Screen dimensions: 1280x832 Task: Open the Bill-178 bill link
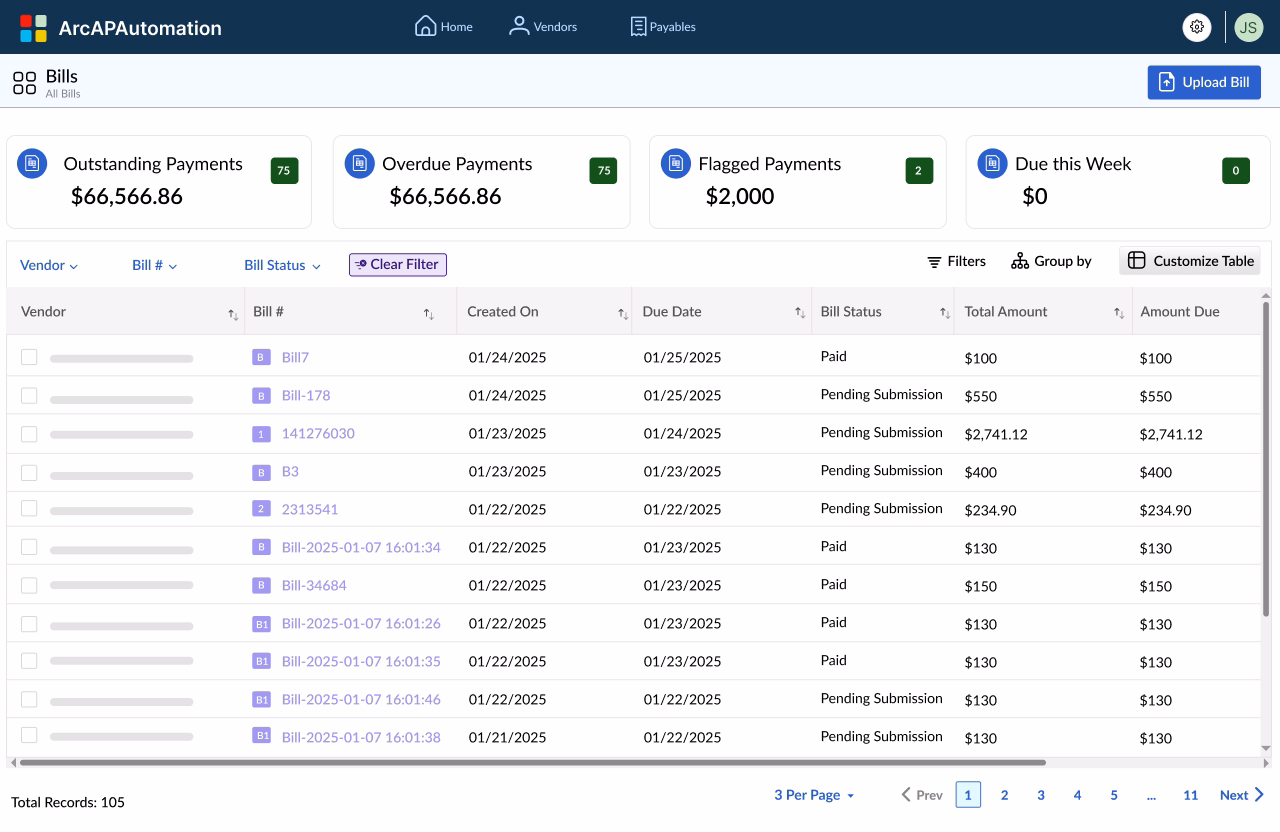tap(306, 395)
